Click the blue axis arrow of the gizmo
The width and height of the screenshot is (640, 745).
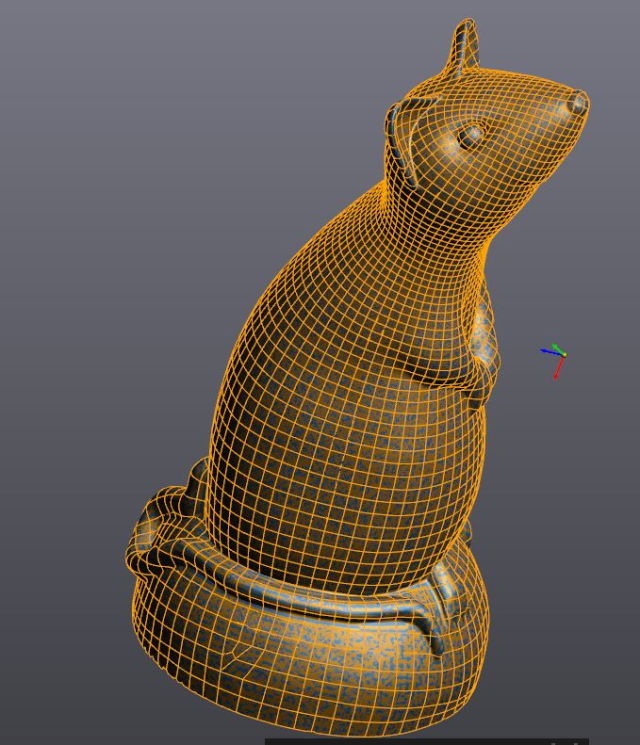[x=547, y=351]
